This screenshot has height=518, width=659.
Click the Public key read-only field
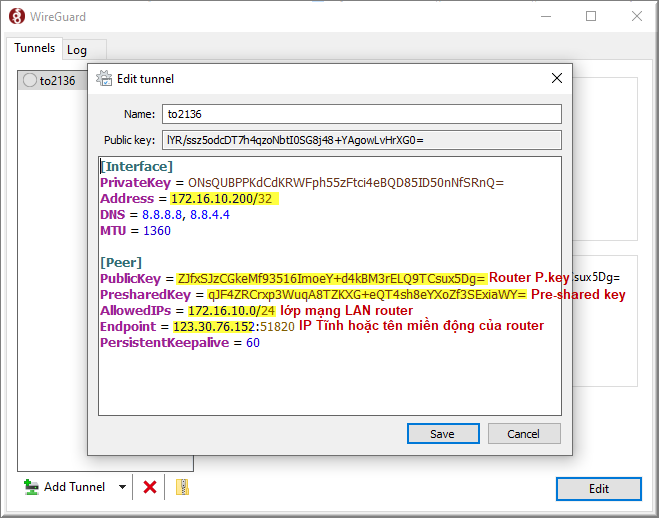[362, 140]
